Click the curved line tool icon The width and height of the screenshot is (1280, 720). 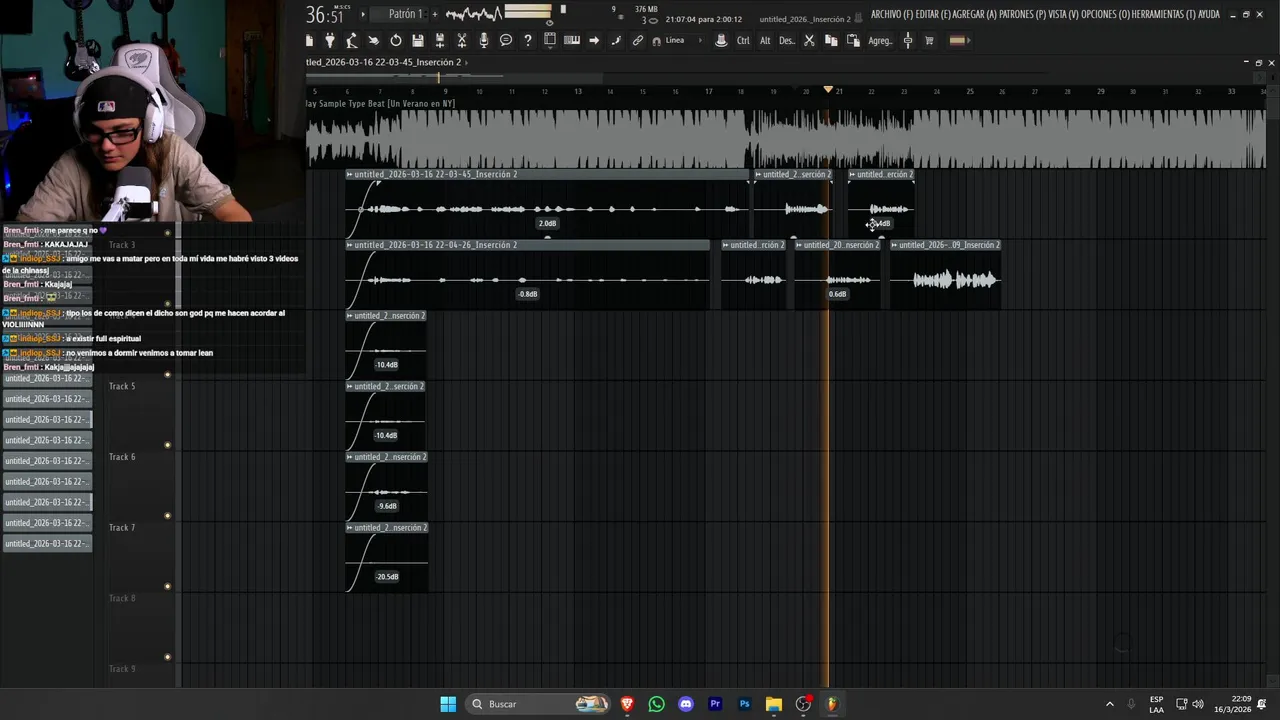pos(616,41)
